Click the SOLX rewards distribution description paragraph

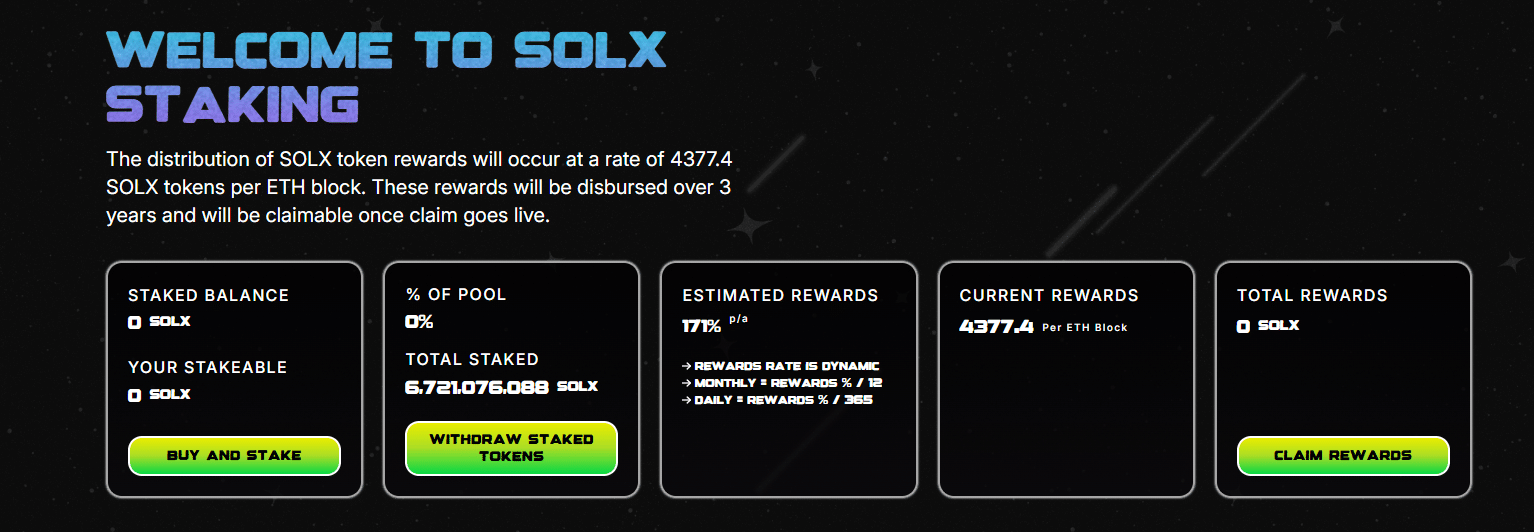click(422, 187)
